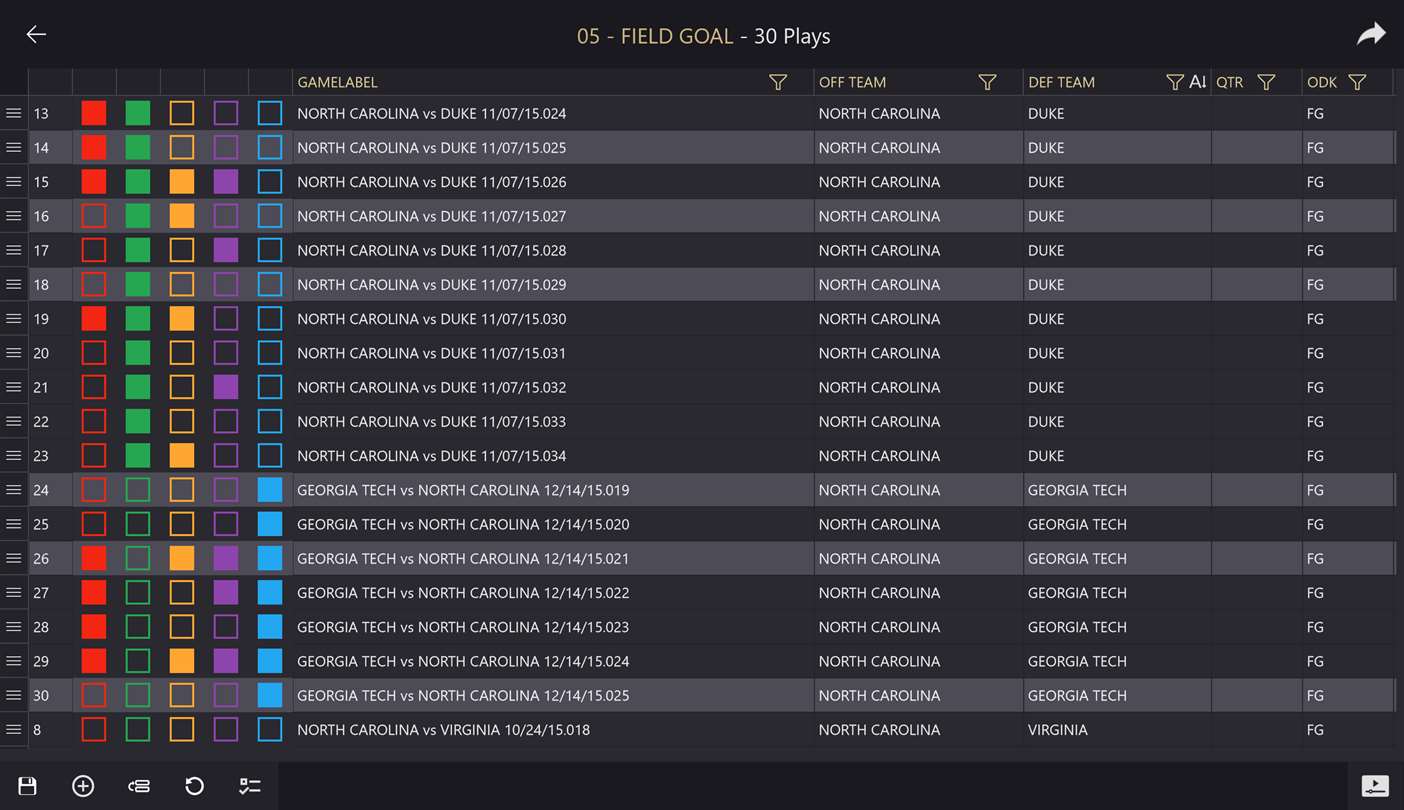Open the ODK column filter
Viewport: 1404px width, 810px height.
[1357, 82]
